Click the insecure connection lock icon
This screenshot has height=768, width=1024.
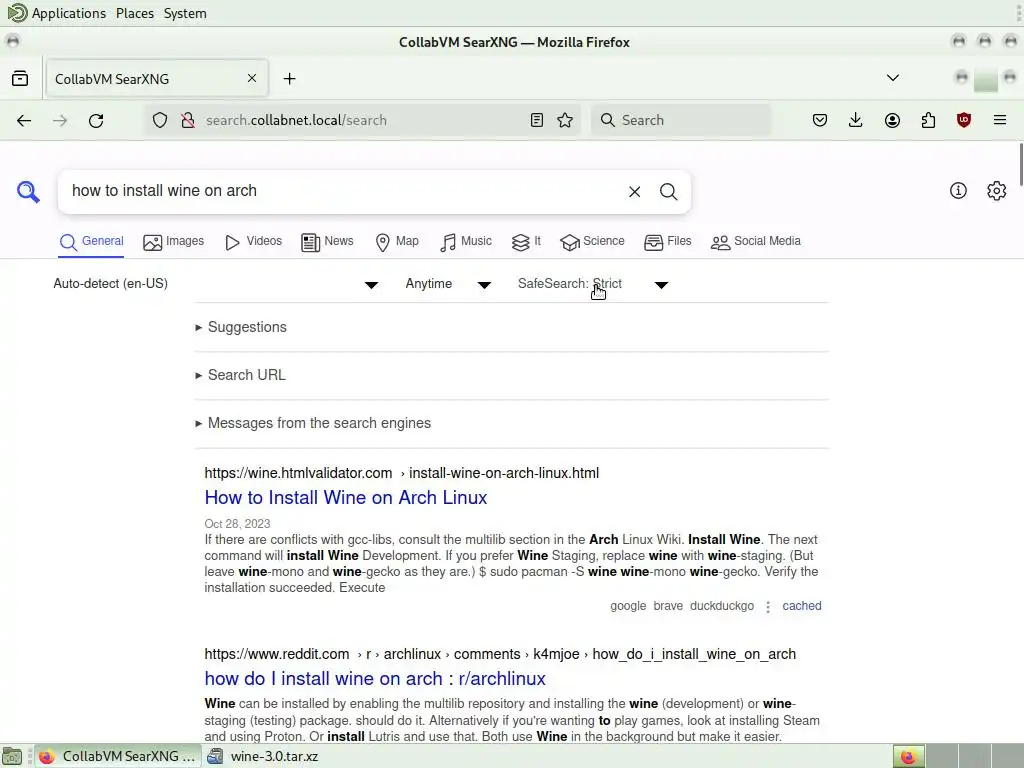(188, 120)
